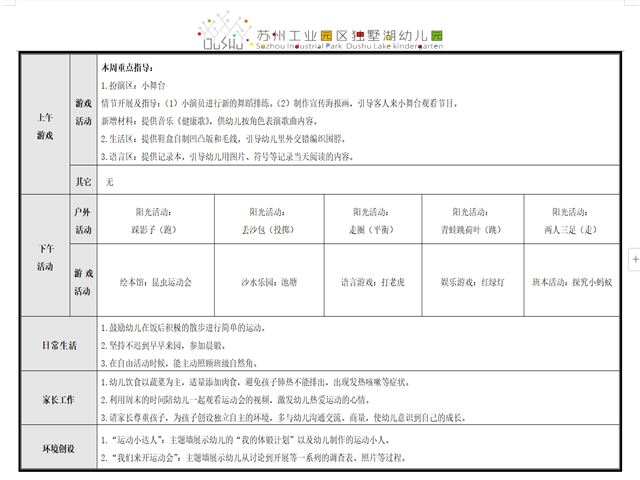Click the 户外活动 label cell

pos(83,221)
